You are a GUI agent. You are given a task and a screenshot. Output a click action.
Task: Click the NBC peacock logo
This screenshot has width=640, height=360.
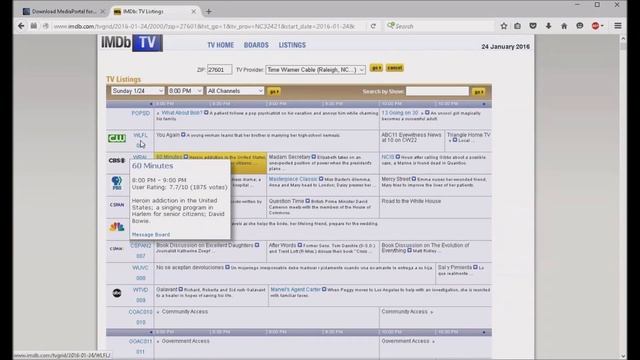117,227
